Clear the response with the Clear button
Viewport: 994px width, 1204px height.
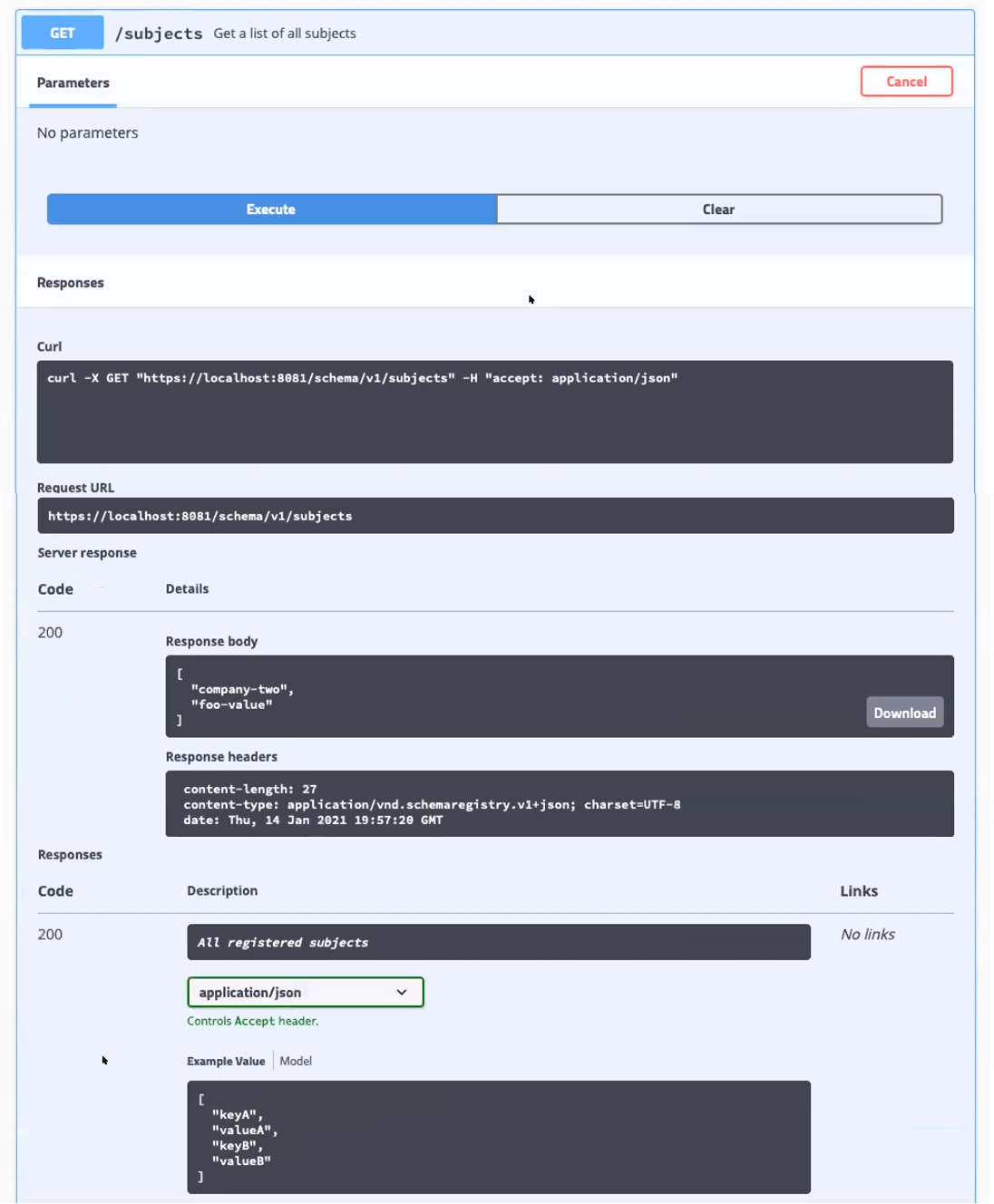click(718, 209)
